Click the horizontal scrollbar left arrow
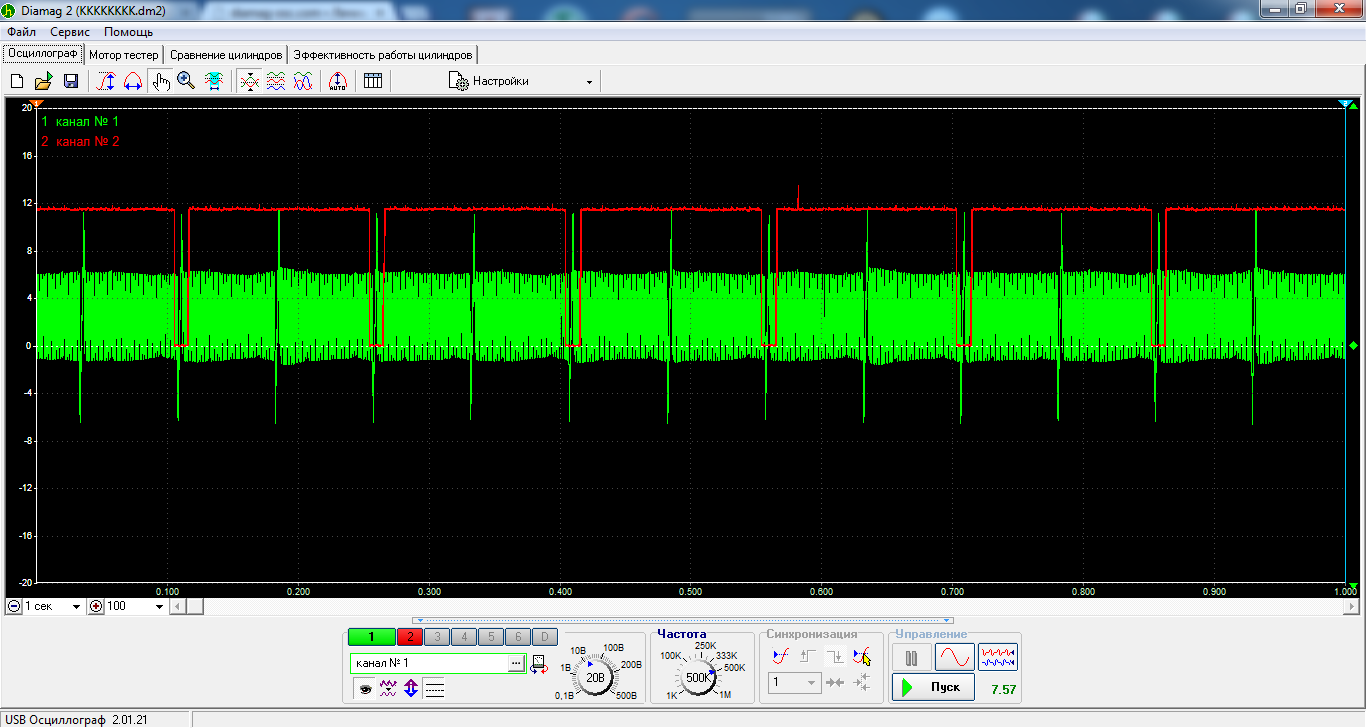This screenshot has width=1366, height=728. pos(177,606)
